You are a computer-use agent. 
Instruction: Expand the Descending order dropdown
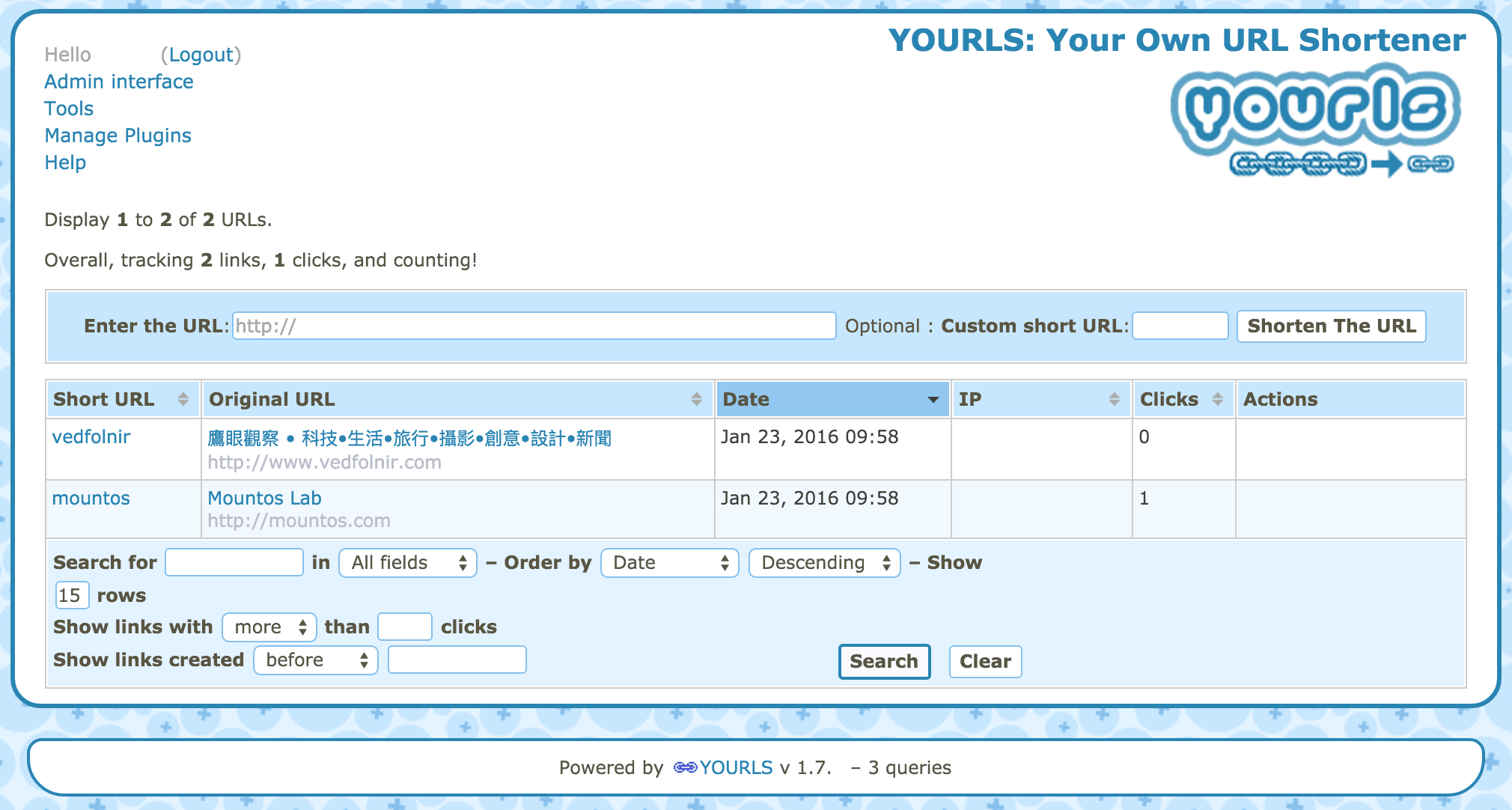point(824,563)
